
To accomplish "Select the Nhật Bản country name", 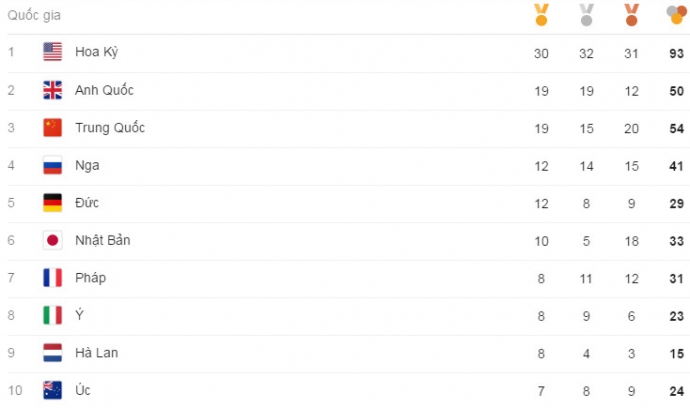I will pos(102,240).
